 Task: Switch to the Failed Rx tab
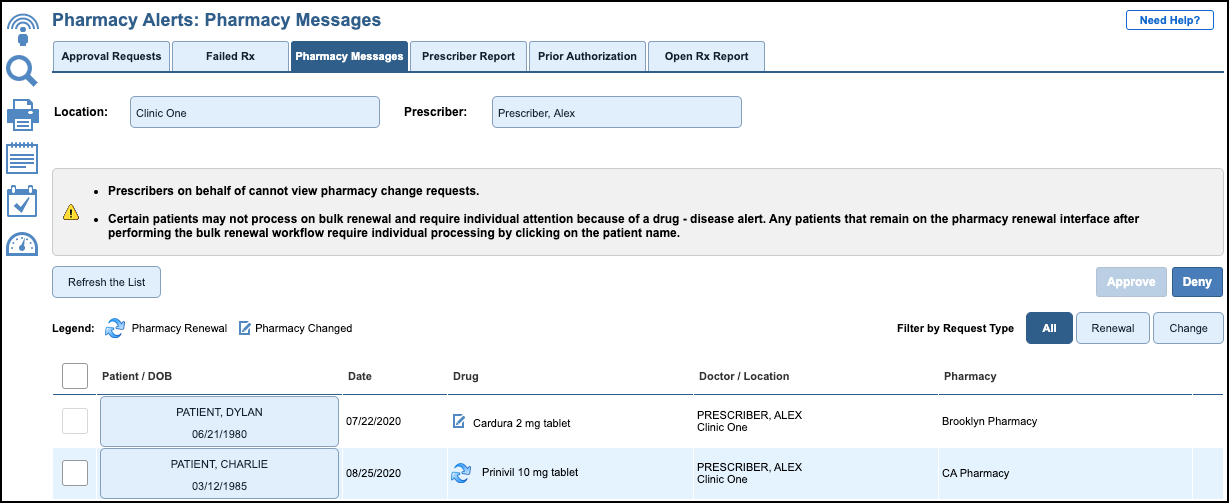coord(230,57)
